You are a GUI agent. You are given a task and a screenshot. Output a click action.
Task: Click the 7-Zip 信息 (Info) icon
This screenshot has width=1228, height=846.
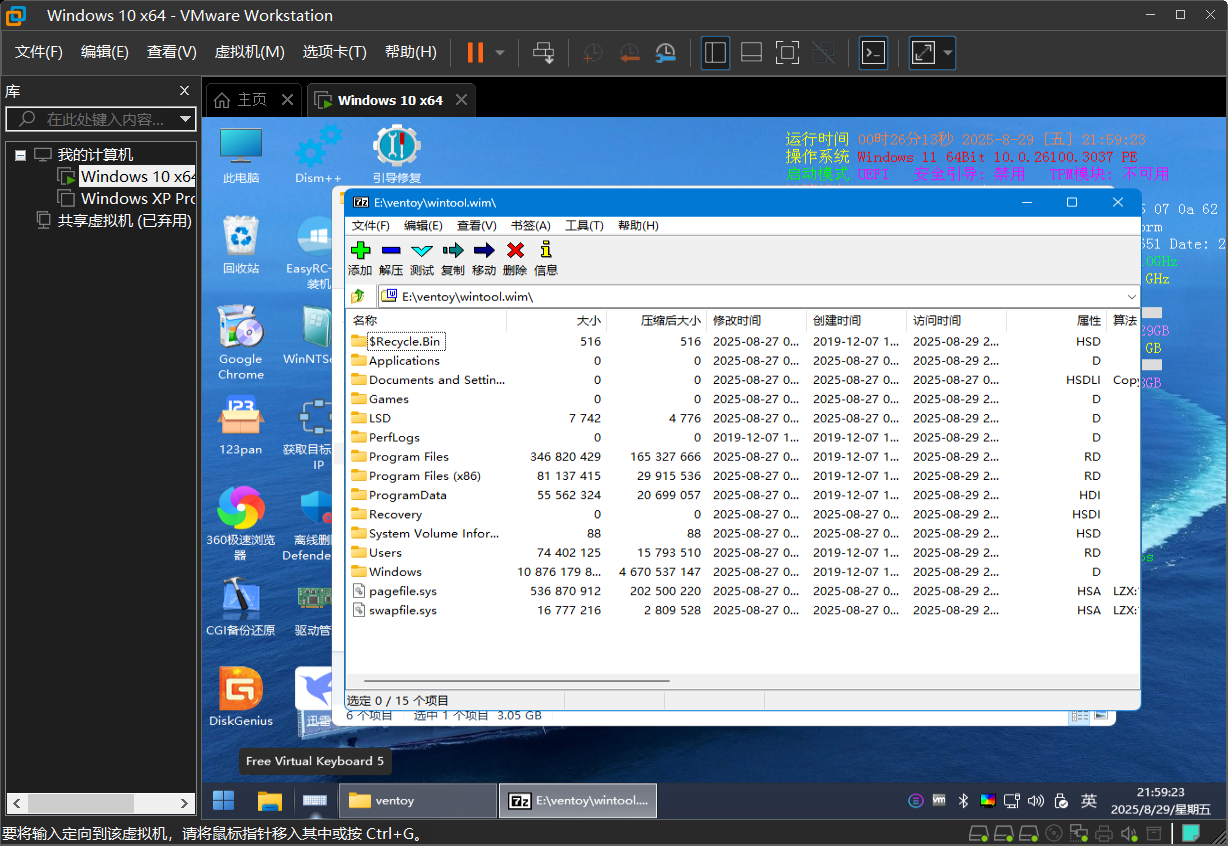click(x=546, y=250)
